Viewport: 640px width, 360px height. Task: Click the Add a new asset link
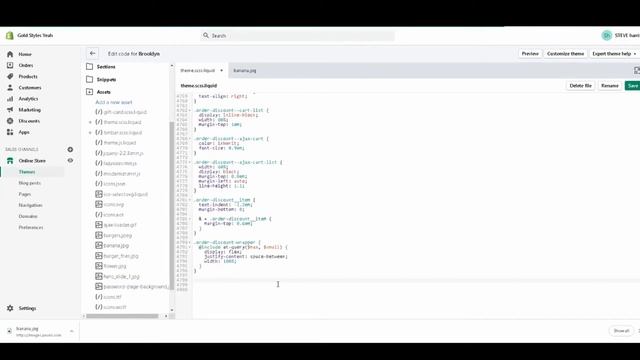114,102
